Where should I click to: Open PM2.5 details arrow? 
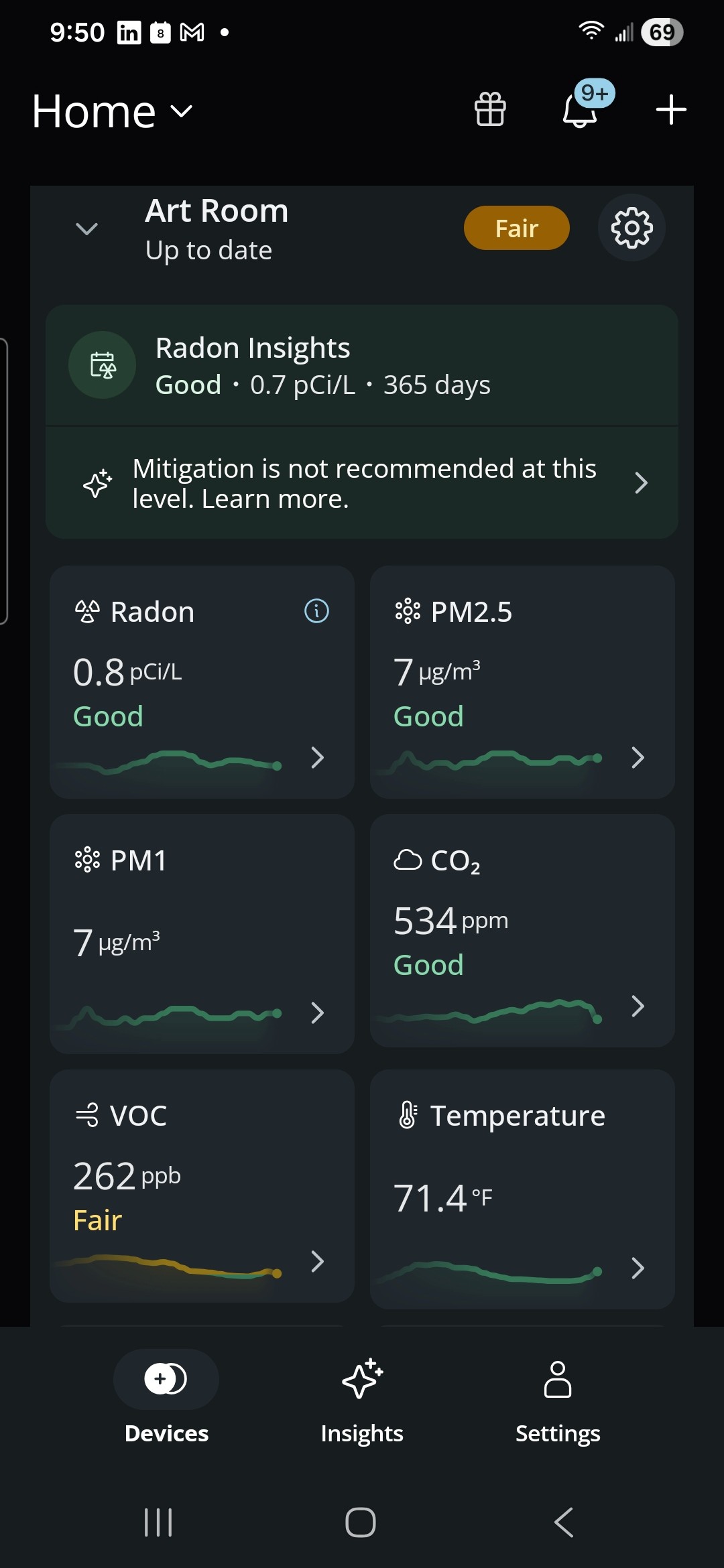[638, 758]
